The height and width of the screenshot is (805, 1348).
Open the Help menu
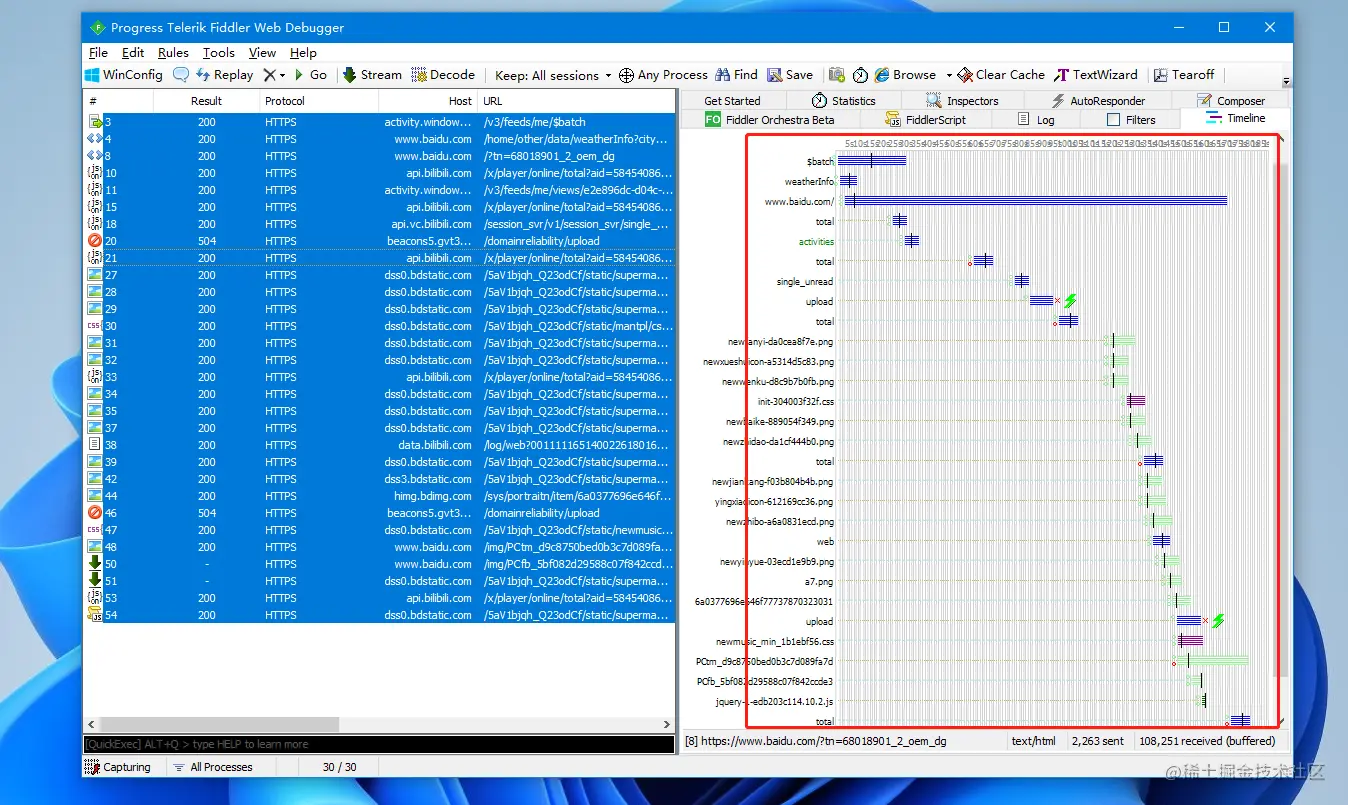point(303,53)
